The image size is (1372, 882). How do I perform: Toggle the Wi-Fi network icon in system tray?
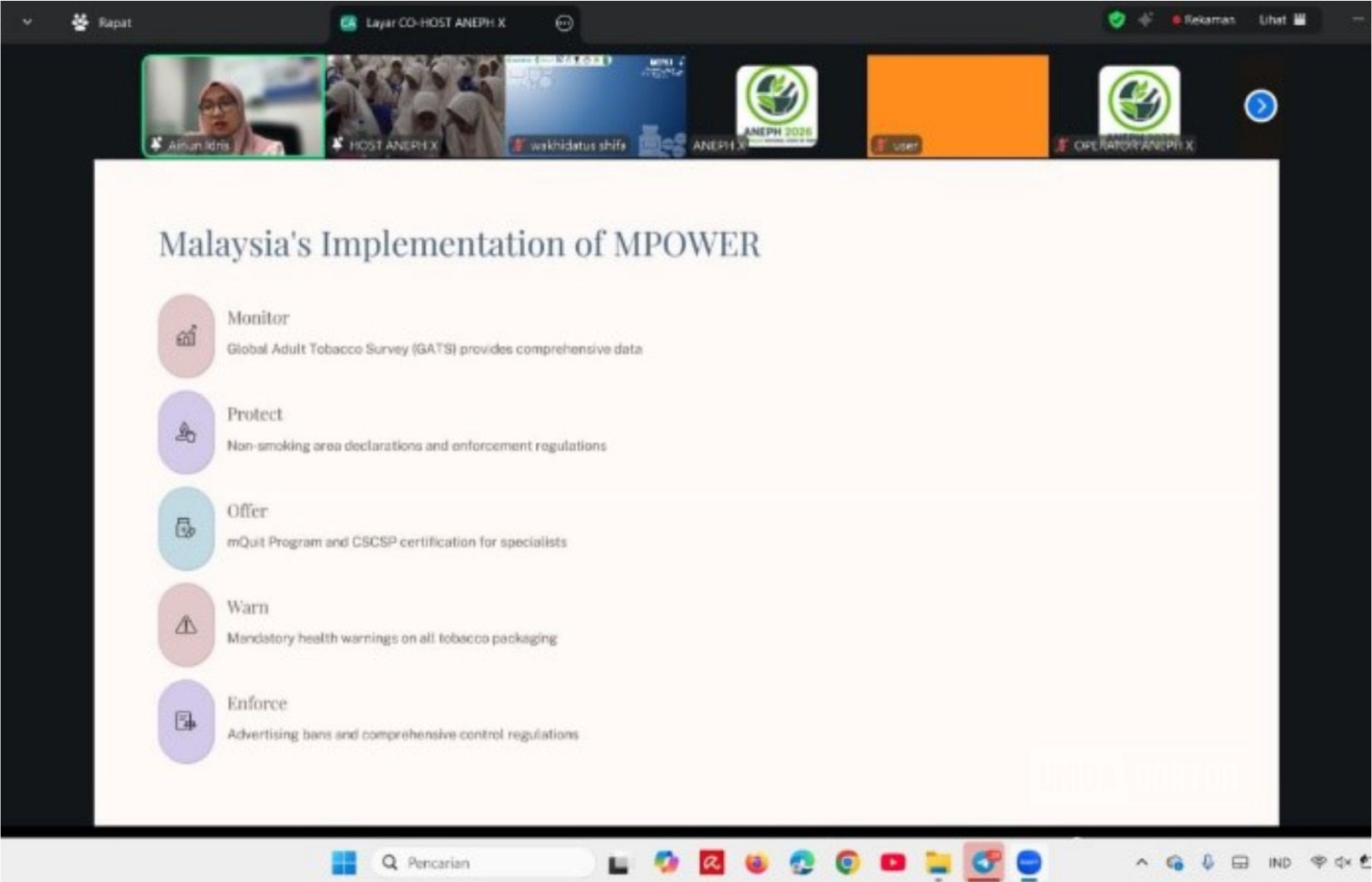(1318, 862)
